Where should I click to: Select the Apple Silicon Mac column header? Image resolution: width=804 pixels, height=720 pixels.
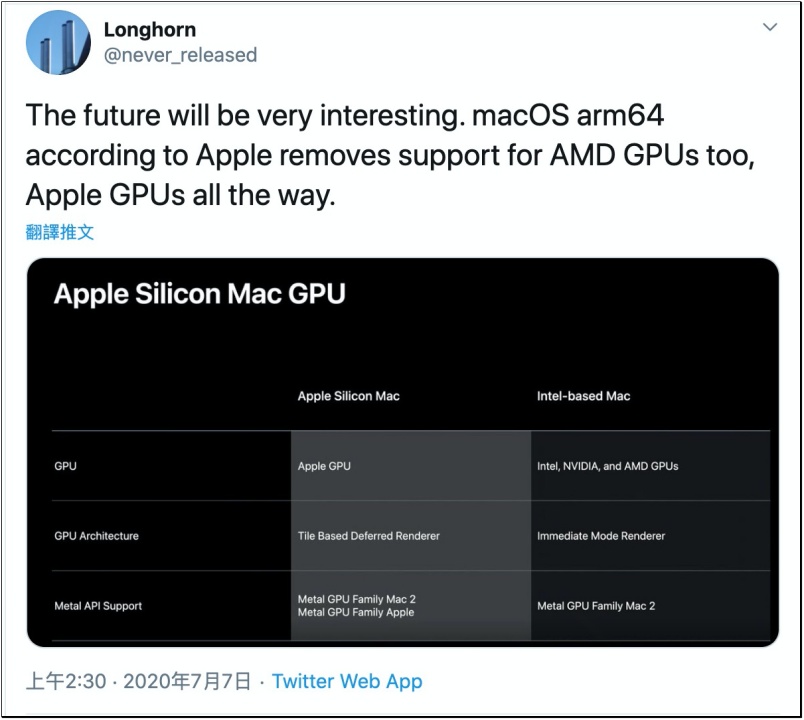point(349,396)
